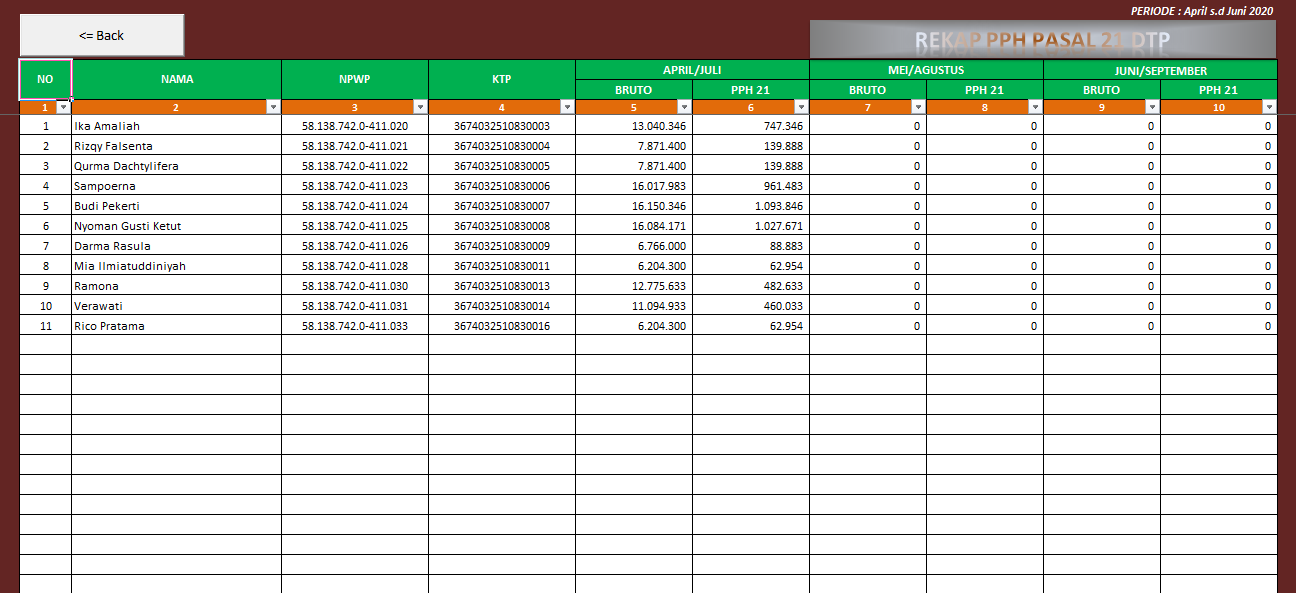This screenshot has height=593, width=1296.
Task: Select Budi Pekerti's KTP number cell
Action: click(501, 206)
